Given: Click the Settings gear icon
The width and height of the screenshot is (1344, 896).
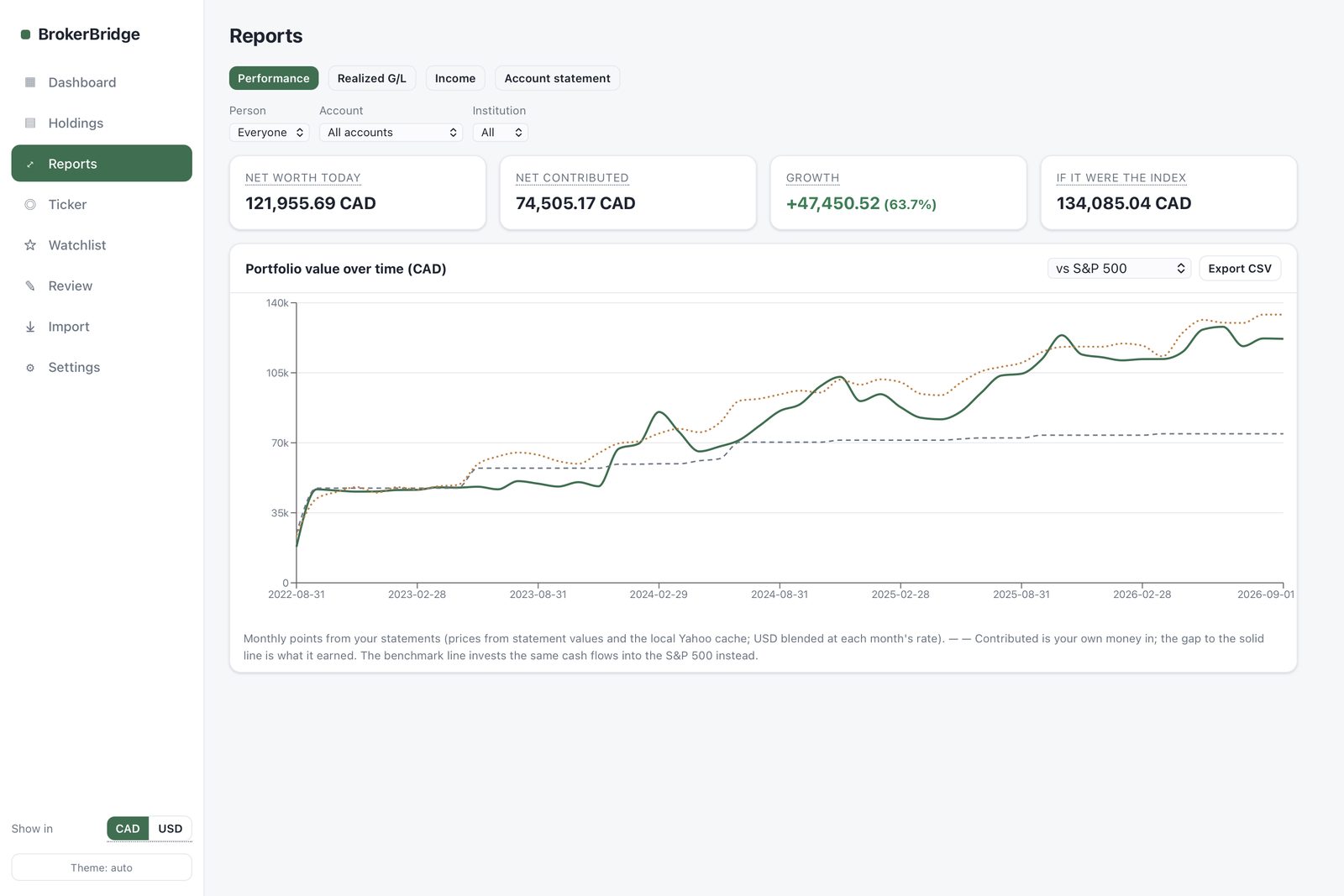Looking at the screenshot, I should tap(30, 367).
